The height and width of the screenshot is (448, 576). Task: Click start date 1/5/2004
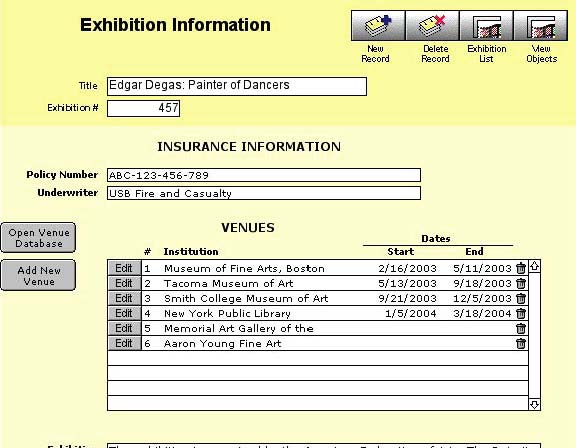coord(411,314)
